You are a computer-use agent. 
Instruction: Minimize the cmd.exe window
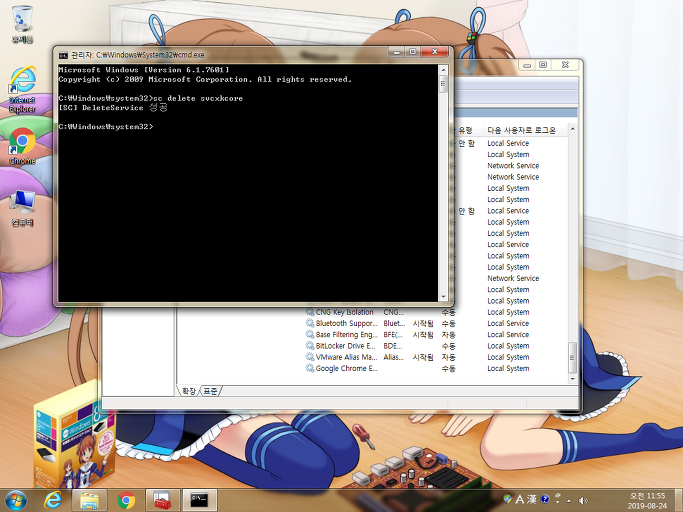pos(396,52)
